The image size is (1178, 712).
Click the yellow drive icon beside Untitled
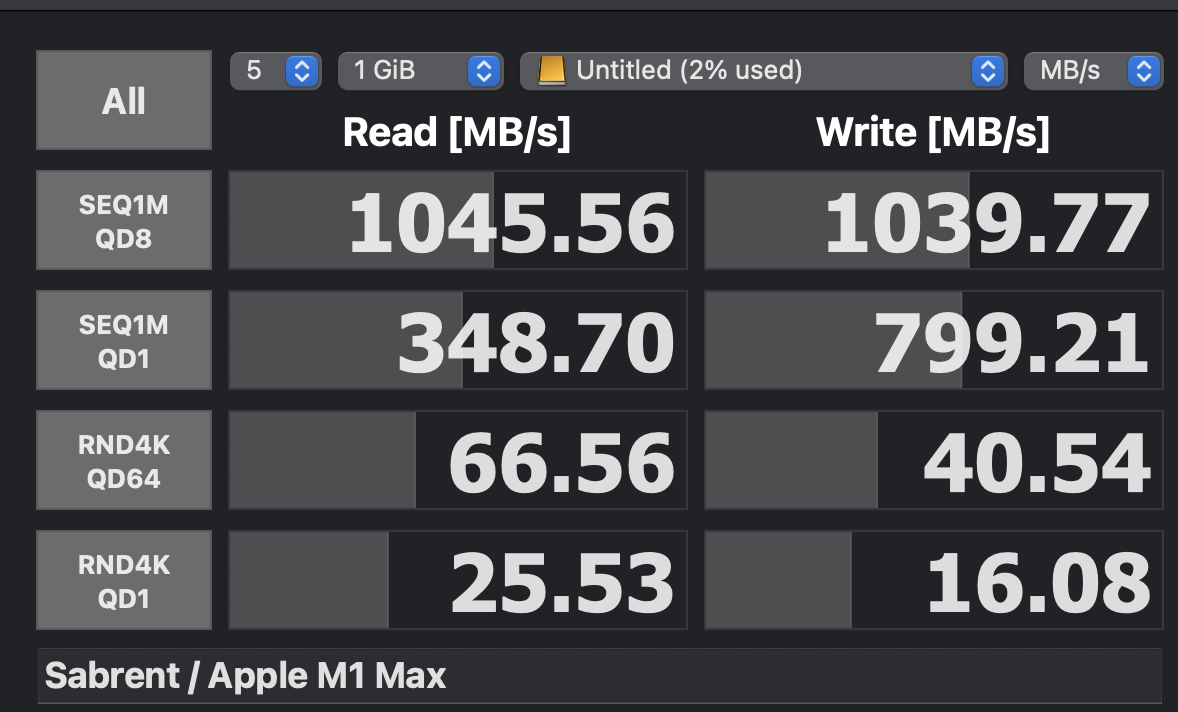[x=551, y=71]
